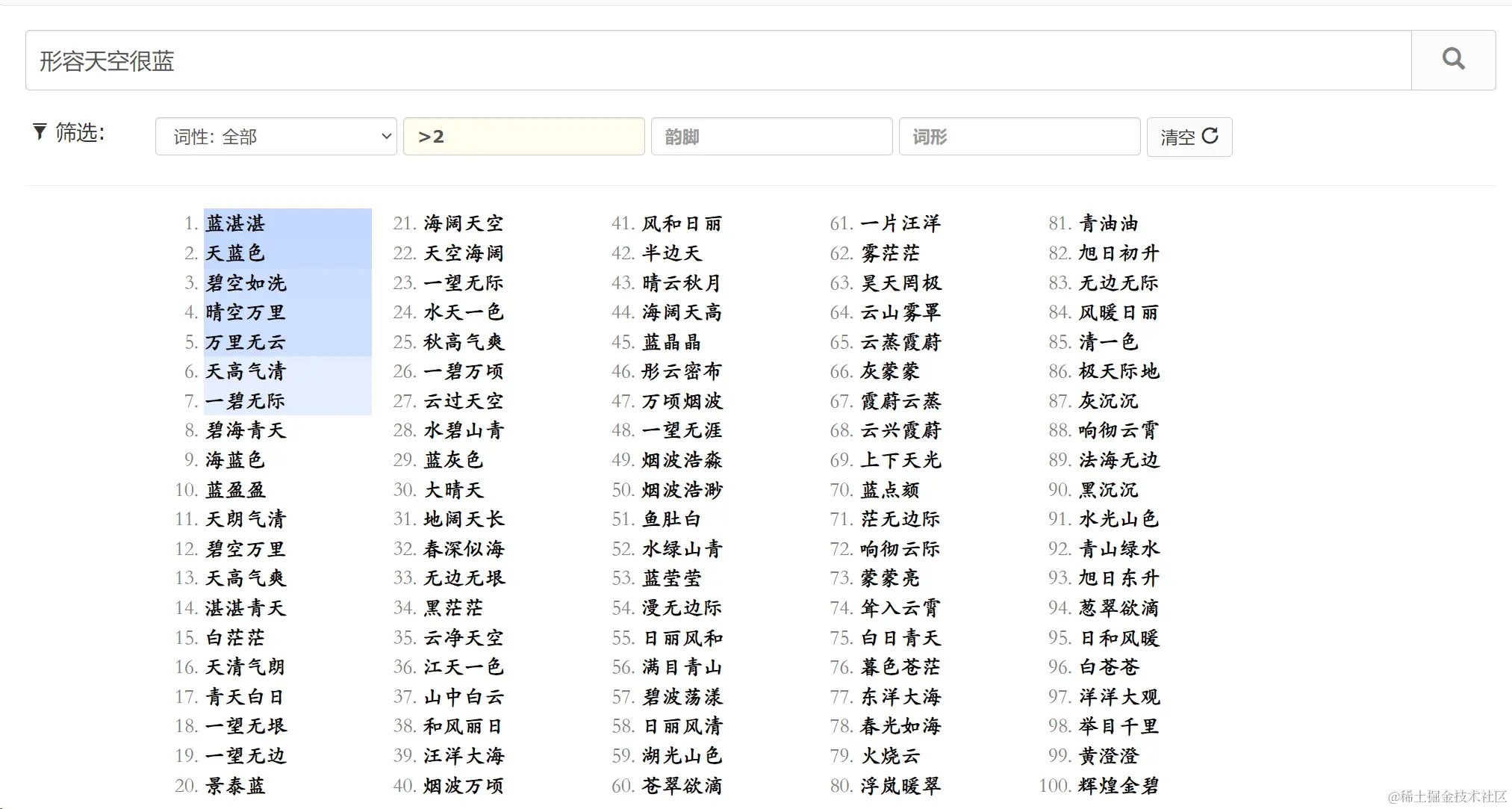The height and width of the screenshot is (809, 1512).
Task: Click the 清空 reset button
Action: 1189,137
